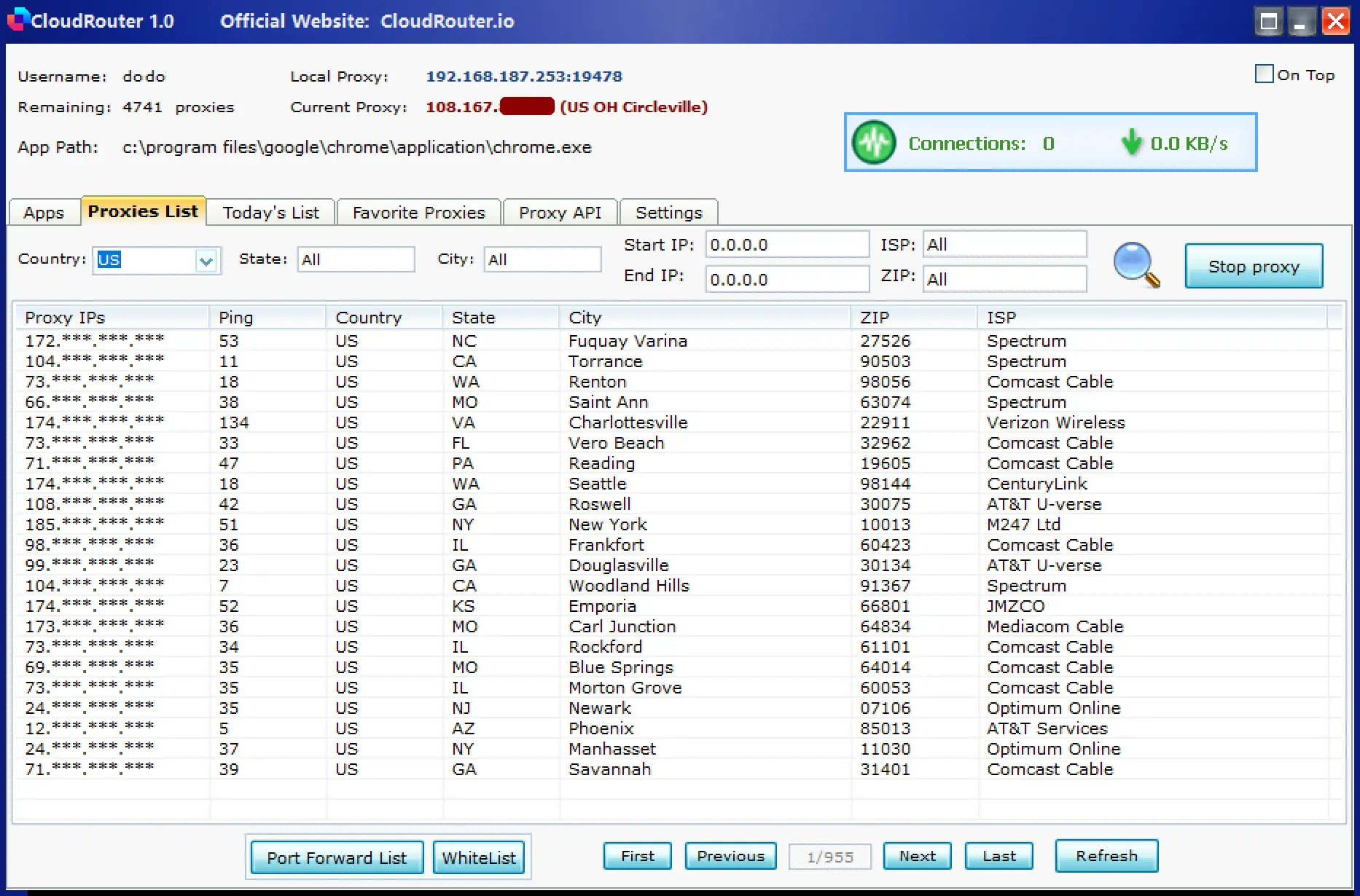
Task: Click the Refresh button
Action: coord(1106,856)
